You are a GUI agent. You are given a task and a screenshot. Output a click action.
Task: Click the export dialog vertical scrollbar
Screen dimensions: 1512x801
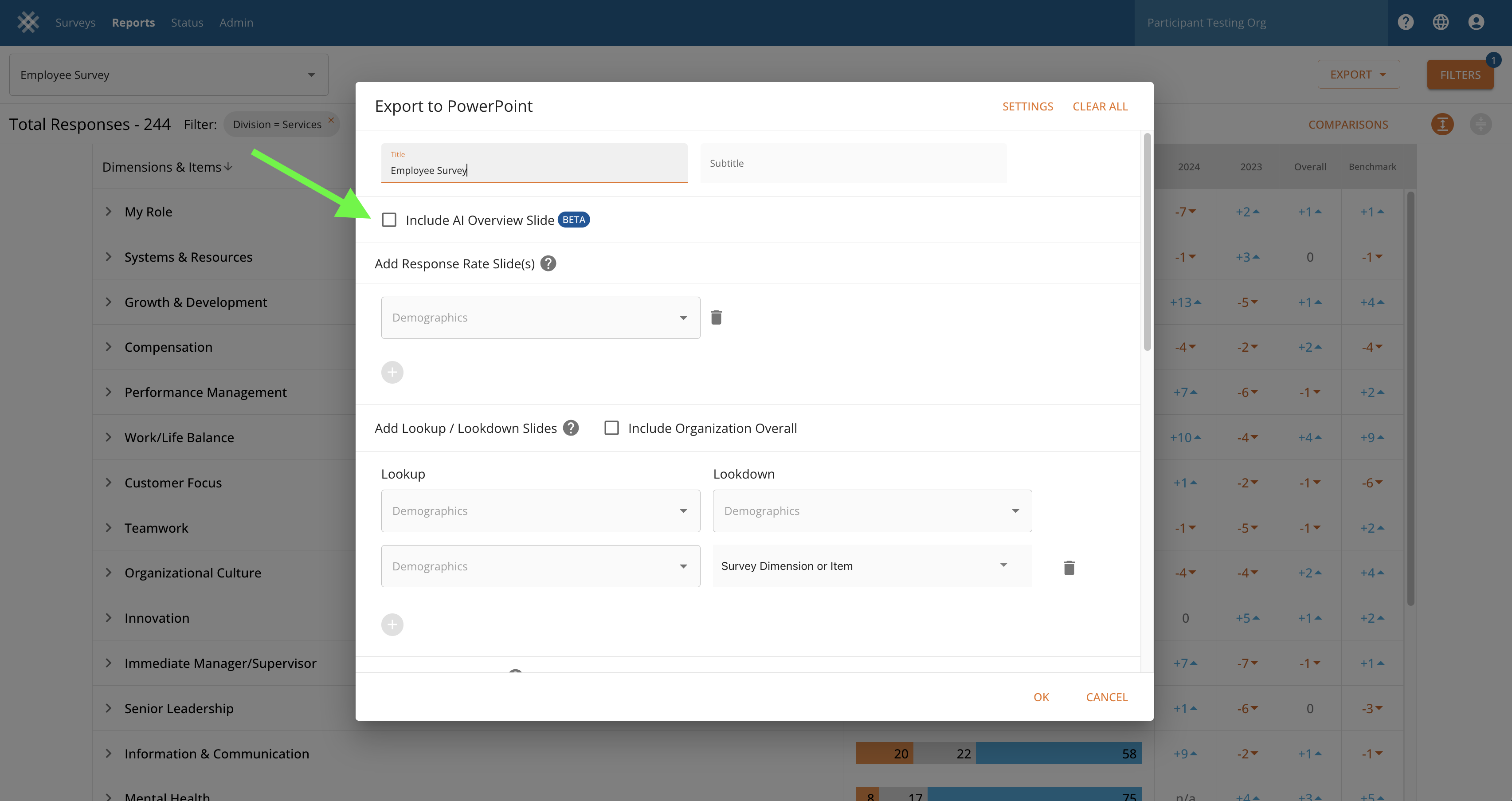1147,242
